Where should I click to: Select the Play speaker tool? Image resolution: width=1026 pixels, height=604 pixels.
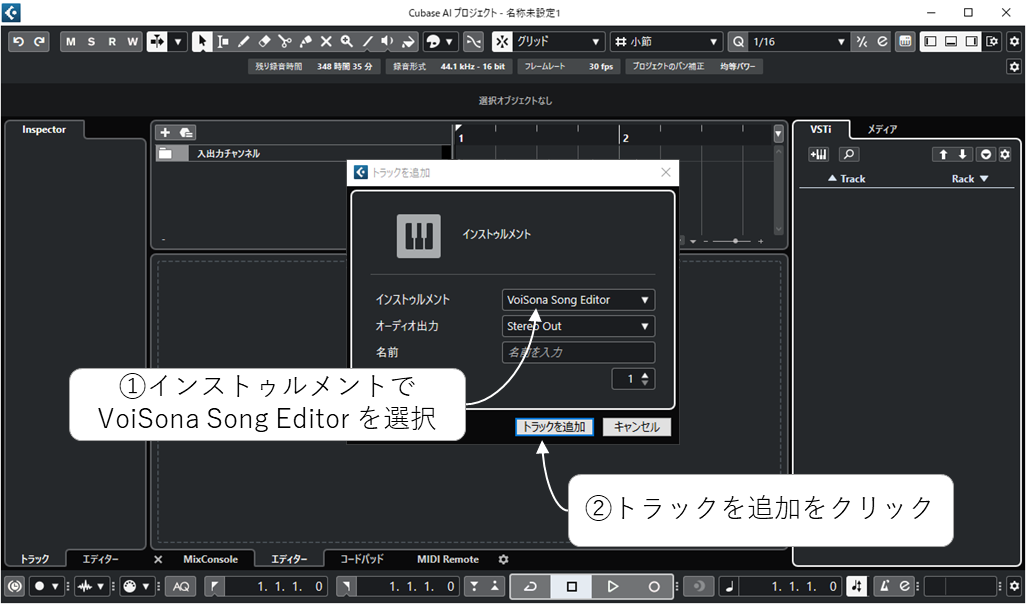click(x=388, y=42)
